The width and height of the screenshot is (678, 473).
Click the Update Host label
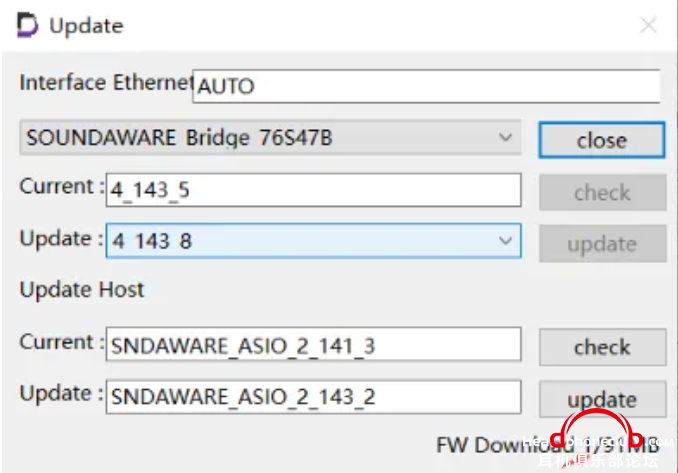(82, 289)
